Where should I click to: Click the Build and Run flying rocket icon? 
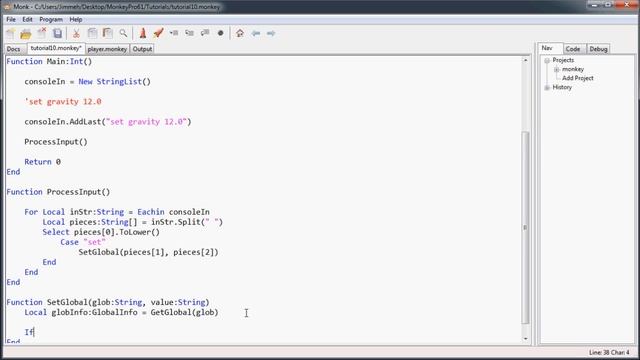click(x=158, y=33)
